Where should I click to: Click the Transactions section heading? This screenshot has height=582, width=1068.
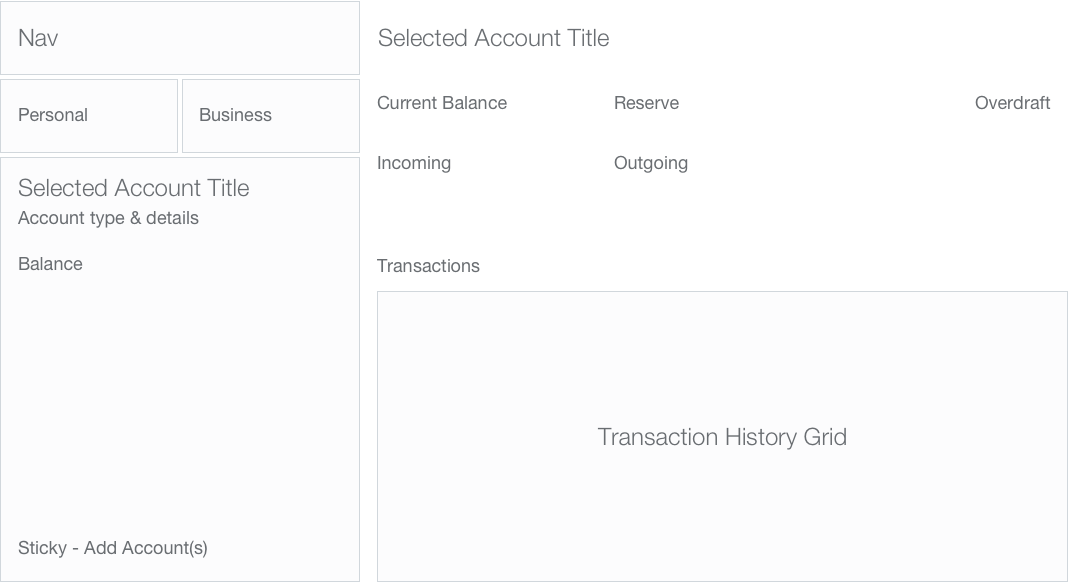(x=428, y=266)
